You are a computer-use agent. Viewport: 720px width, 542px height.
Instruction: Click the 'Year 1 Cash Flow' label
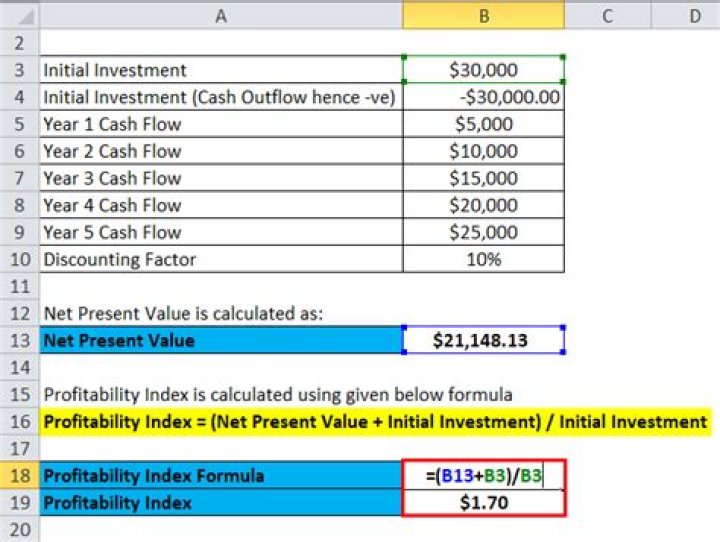112,124
